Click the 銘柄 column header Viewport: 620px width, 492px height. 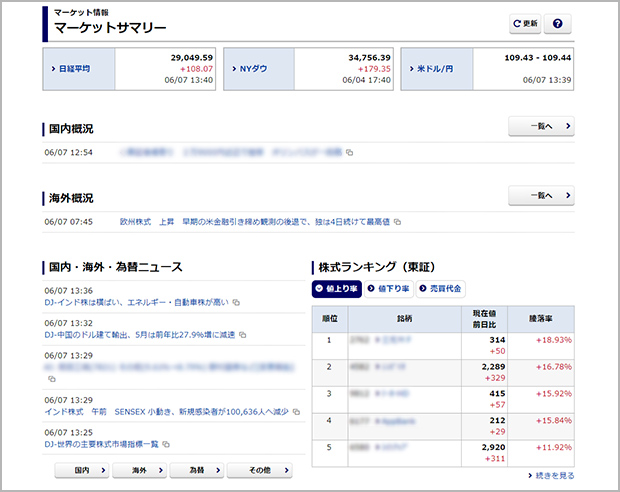coord(405,319)
